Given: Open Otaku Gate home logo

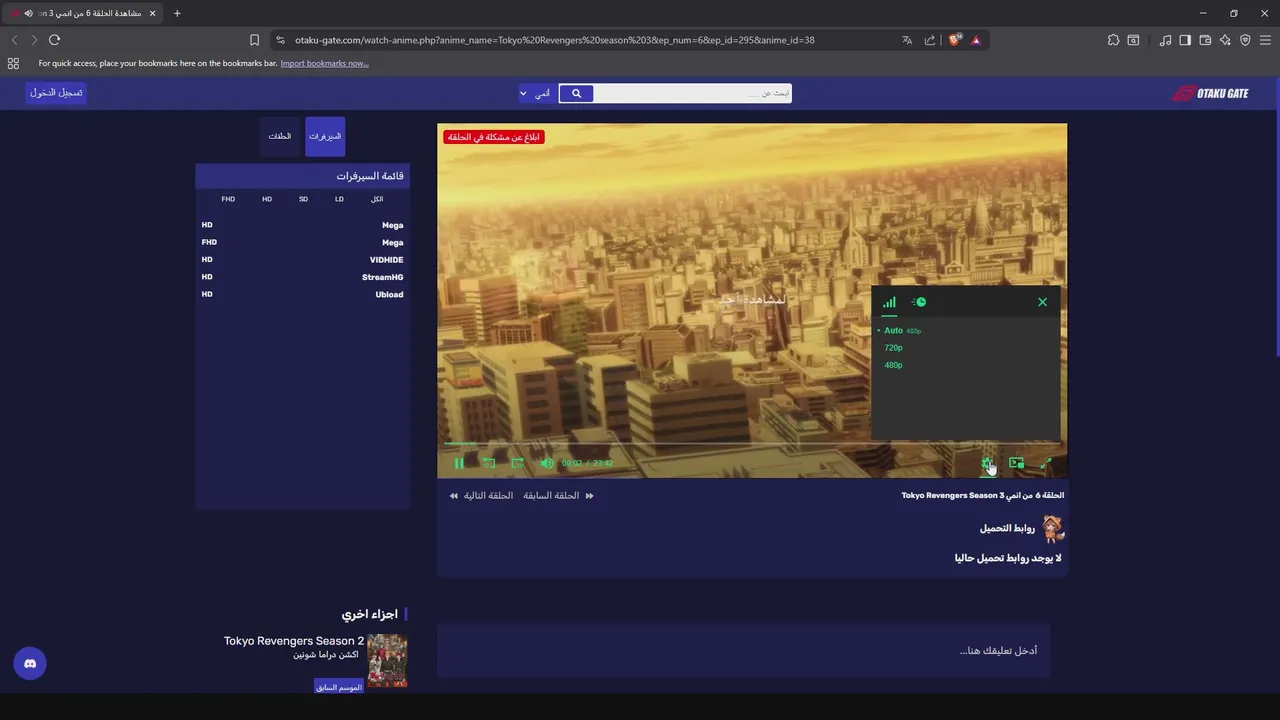Looking at the screenshot, I should point(1210,93).
